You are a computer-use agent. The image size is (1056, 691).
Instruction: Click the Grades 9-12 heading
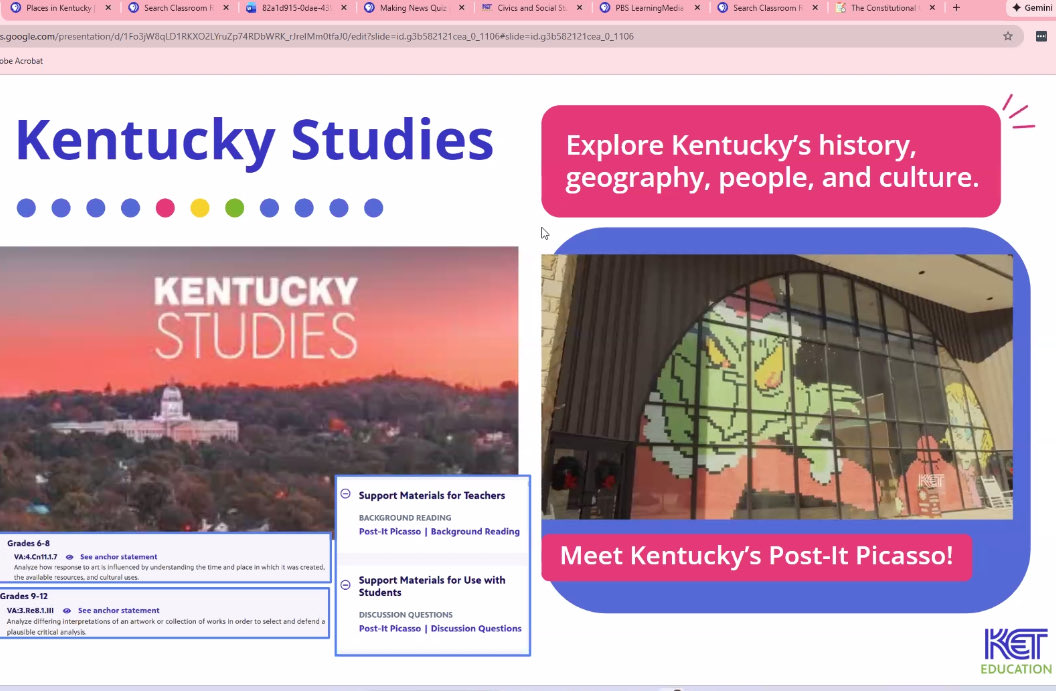(x=24, y=596)
